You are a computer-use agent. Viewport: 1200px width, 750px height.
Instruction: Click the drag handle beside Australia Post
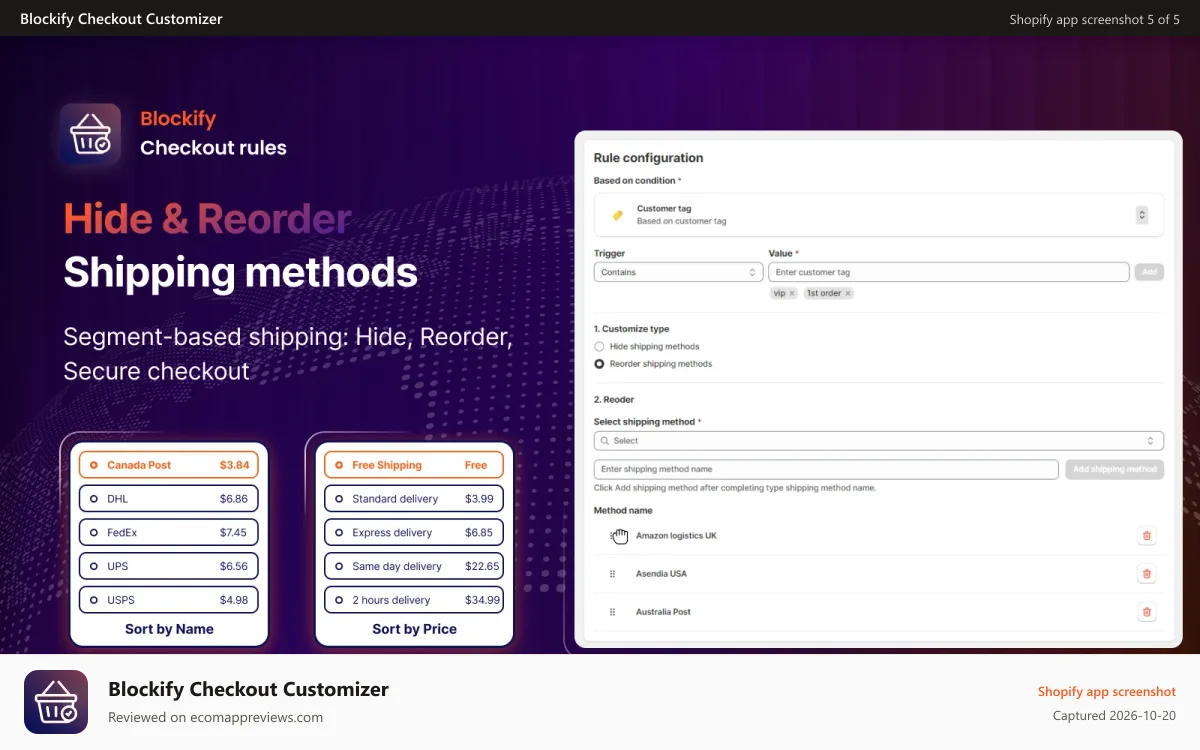[x=612, y=612]
